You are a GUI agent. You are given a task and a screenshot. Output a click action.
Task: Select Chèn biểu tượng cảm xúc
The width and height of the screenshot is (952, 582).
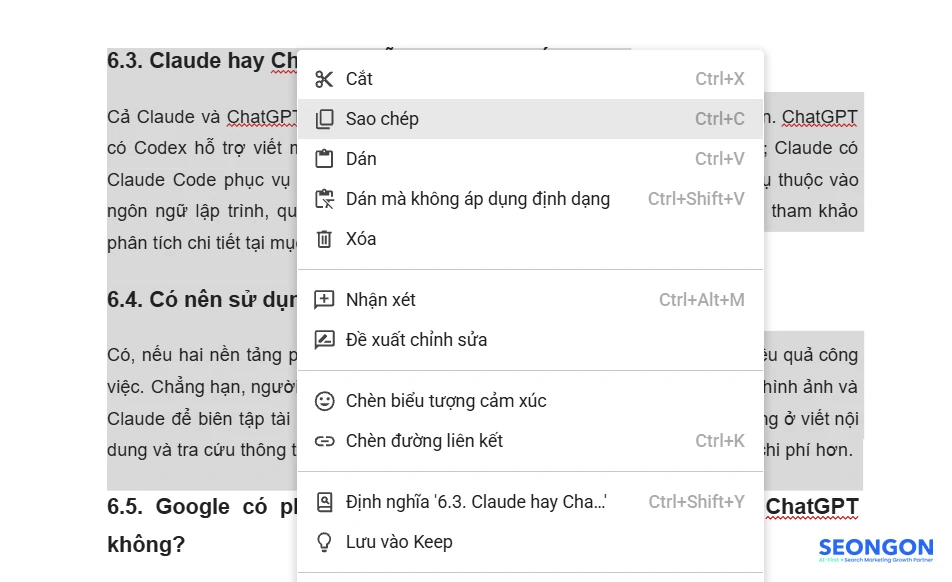(530, 401)
